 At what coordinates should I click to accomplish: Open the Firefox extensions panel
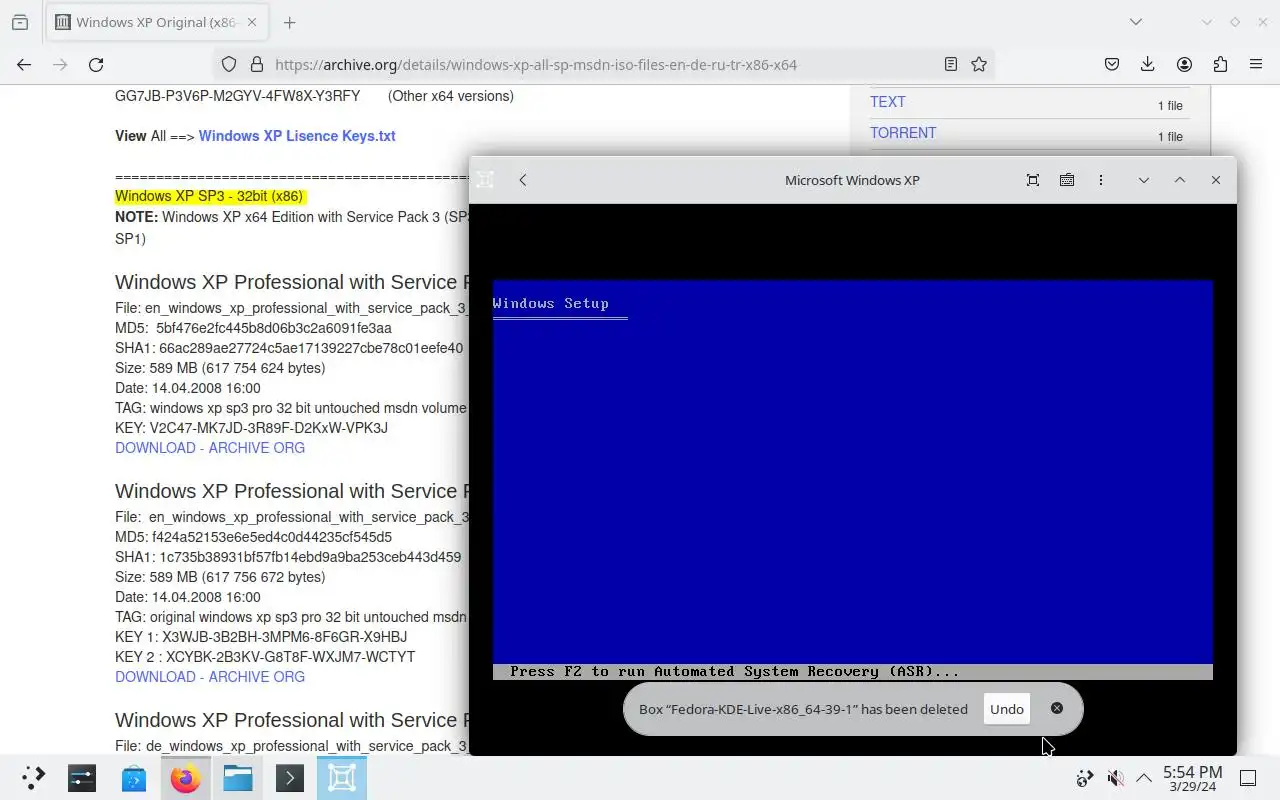(x=1220, y=64)
